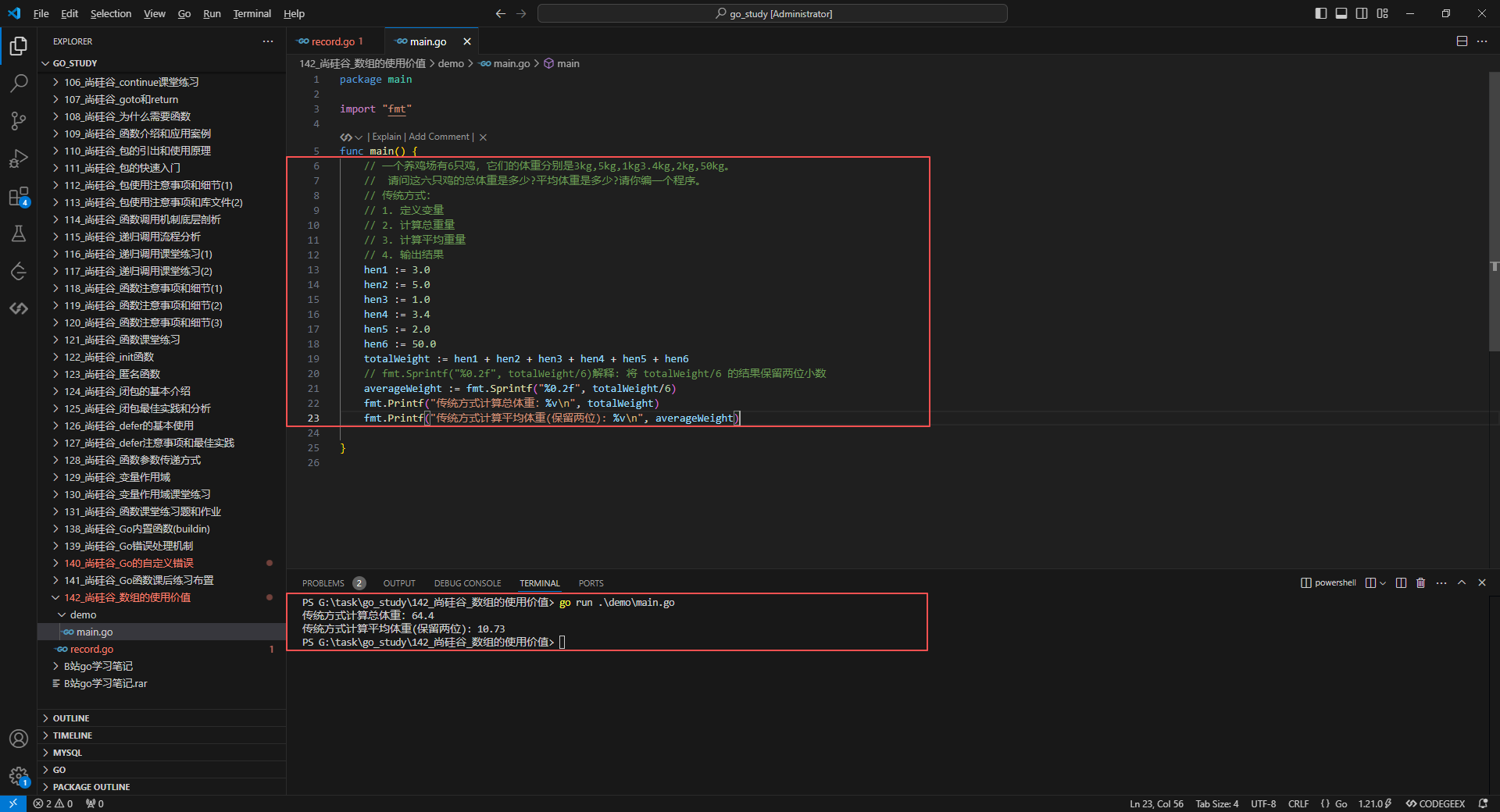Click the Explain code lens link
The image size is (1500, 812).
coord(387,137)
